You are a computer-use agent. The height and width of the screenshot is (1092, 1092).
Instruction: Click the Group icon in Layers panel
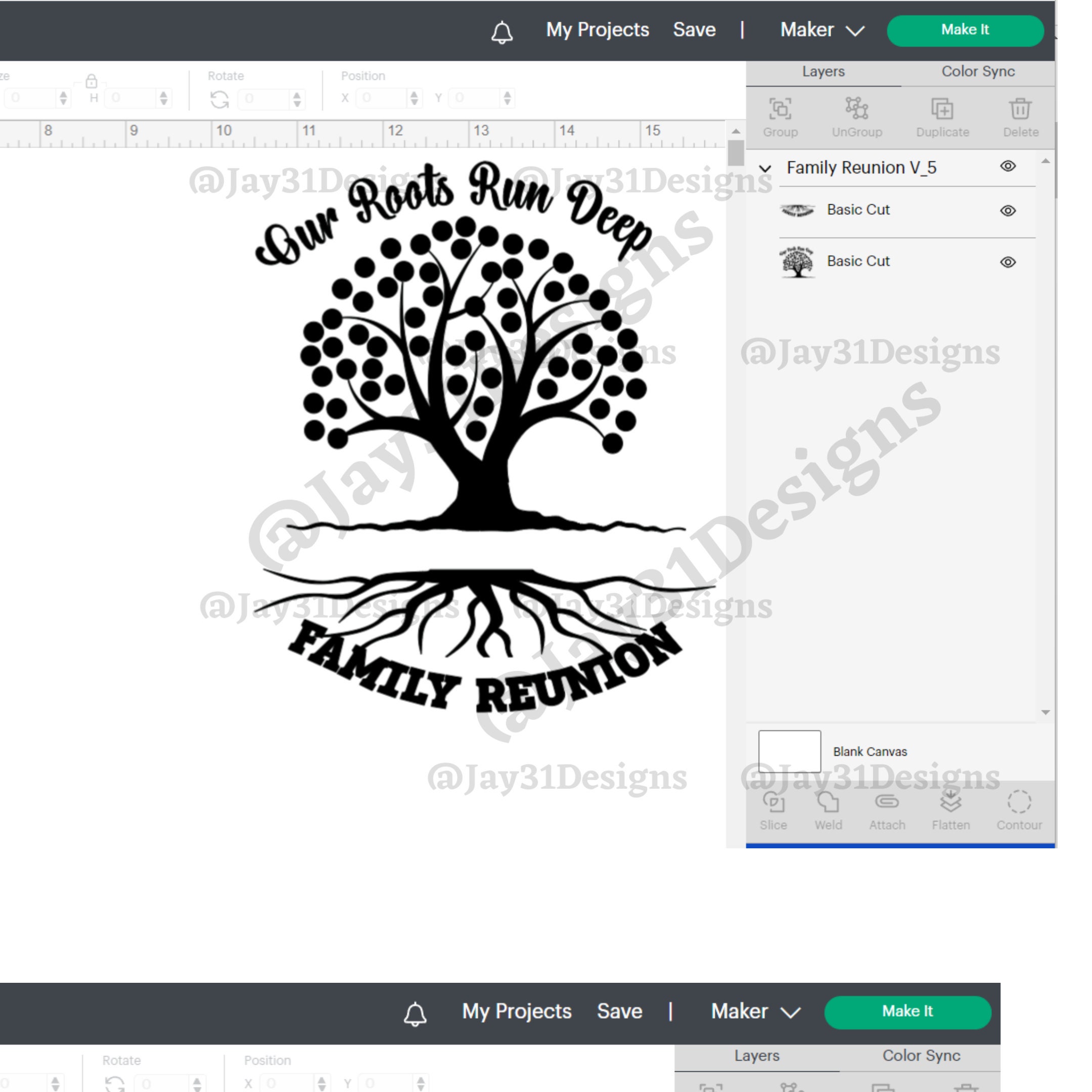tap(781, 110)
